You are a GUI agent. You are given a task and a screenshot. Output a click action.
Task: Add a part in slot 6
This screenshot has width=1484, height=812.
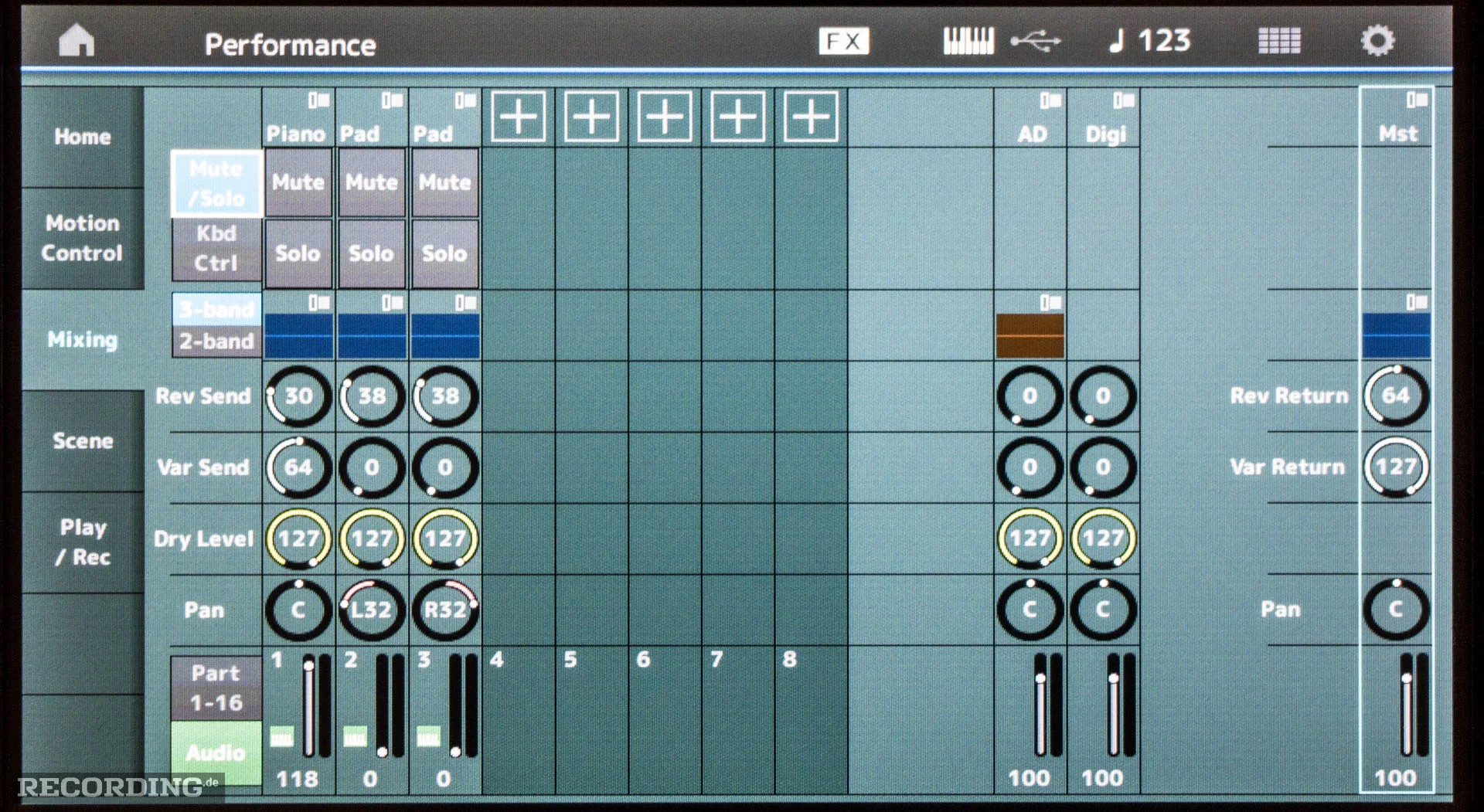click(x=664, y=117)
